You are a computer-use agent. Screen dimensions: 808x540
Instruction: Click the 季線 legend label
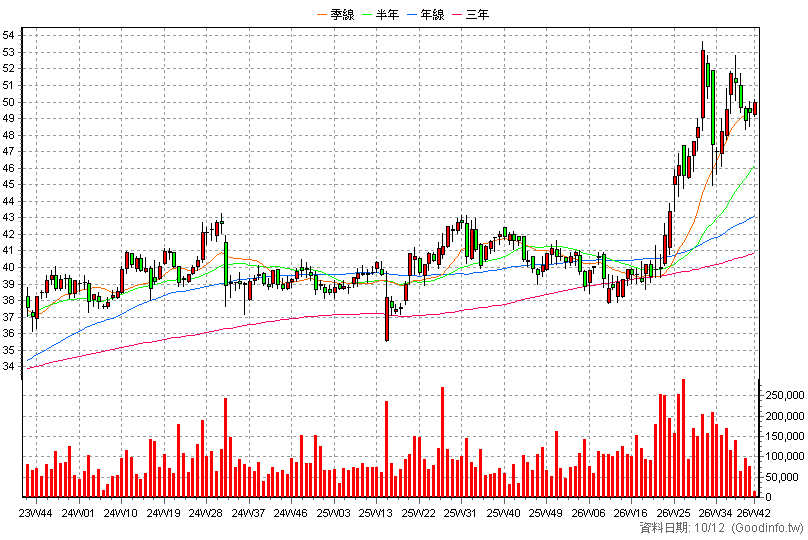click(x=342, y=14)
